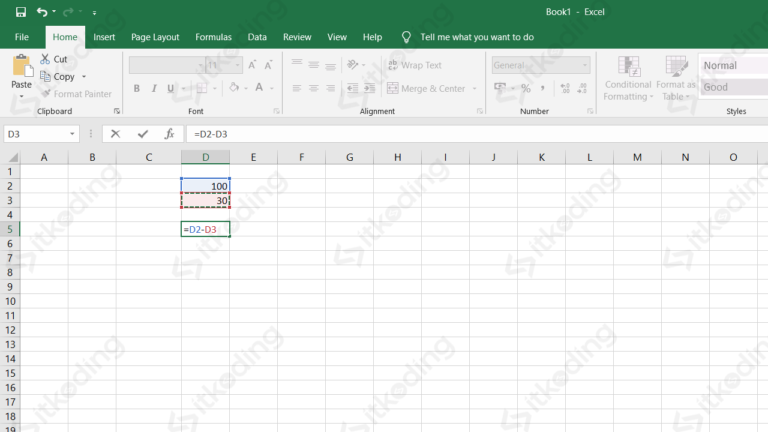Click the Tell me what you want to do box
This screenshot has height=432, width=768.
[477, 37]
